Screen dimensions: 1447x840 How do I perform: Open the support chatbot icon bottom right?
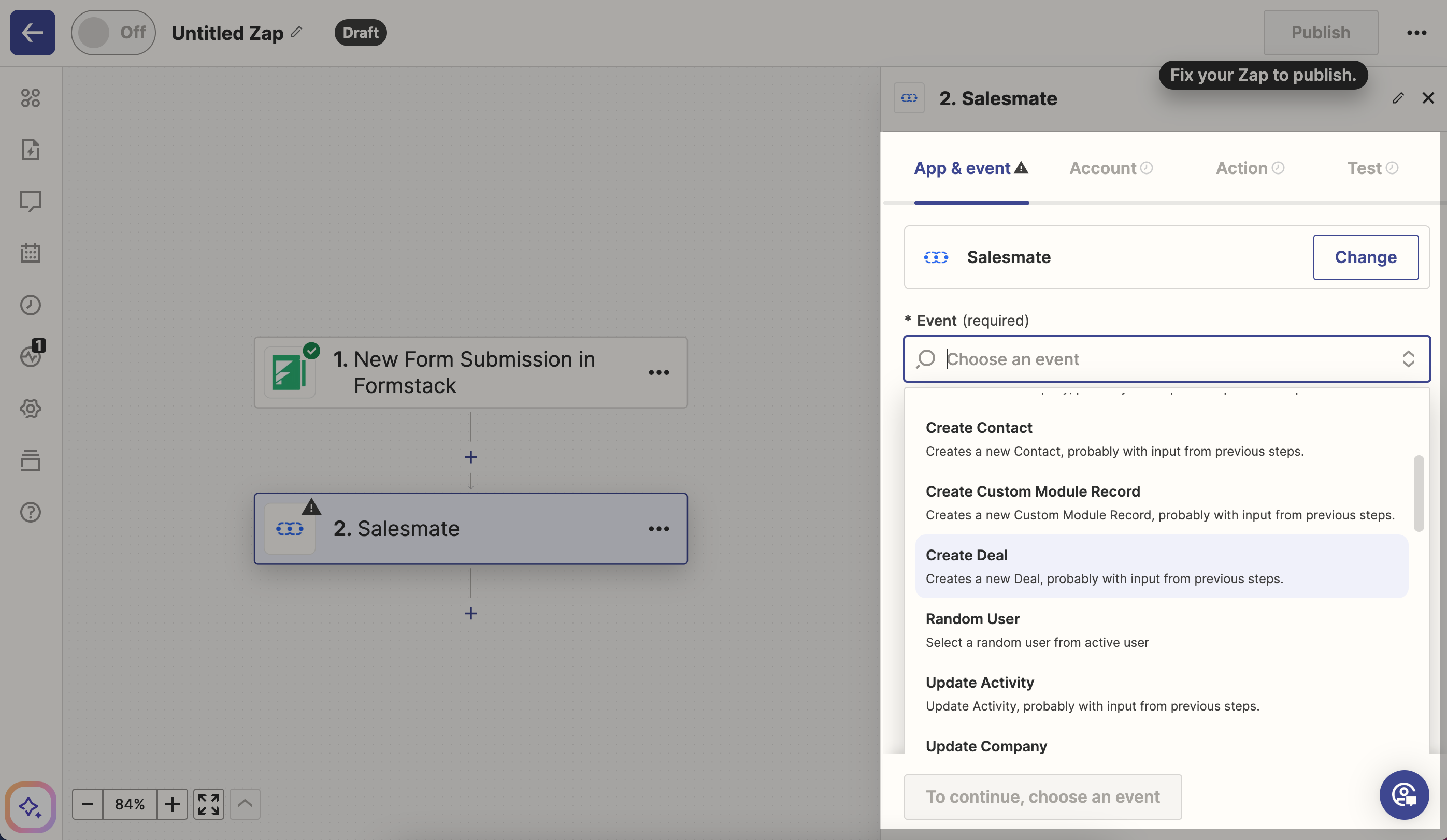1404,794
